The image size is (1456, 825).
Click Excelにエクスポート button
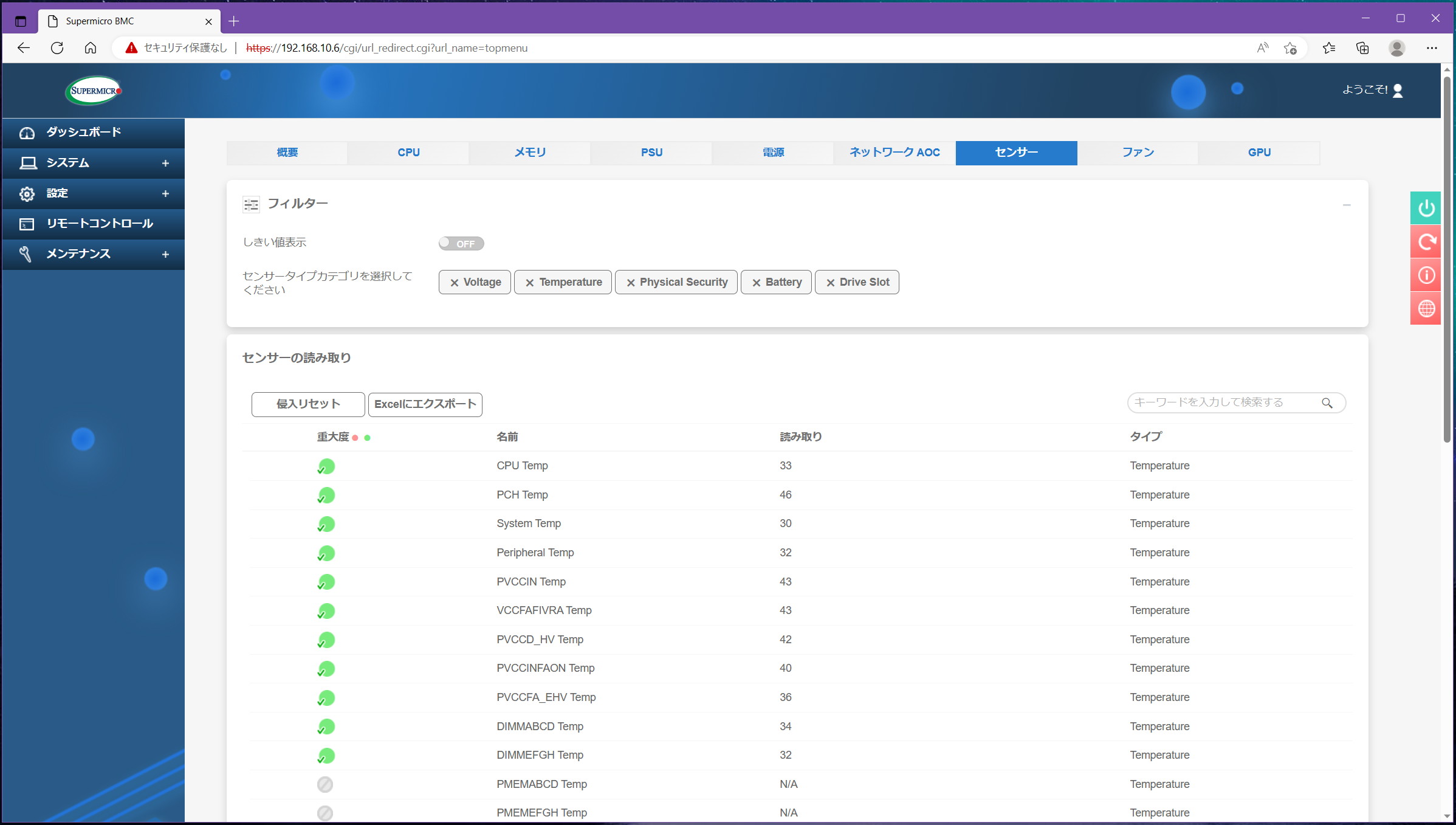(425, 404)
